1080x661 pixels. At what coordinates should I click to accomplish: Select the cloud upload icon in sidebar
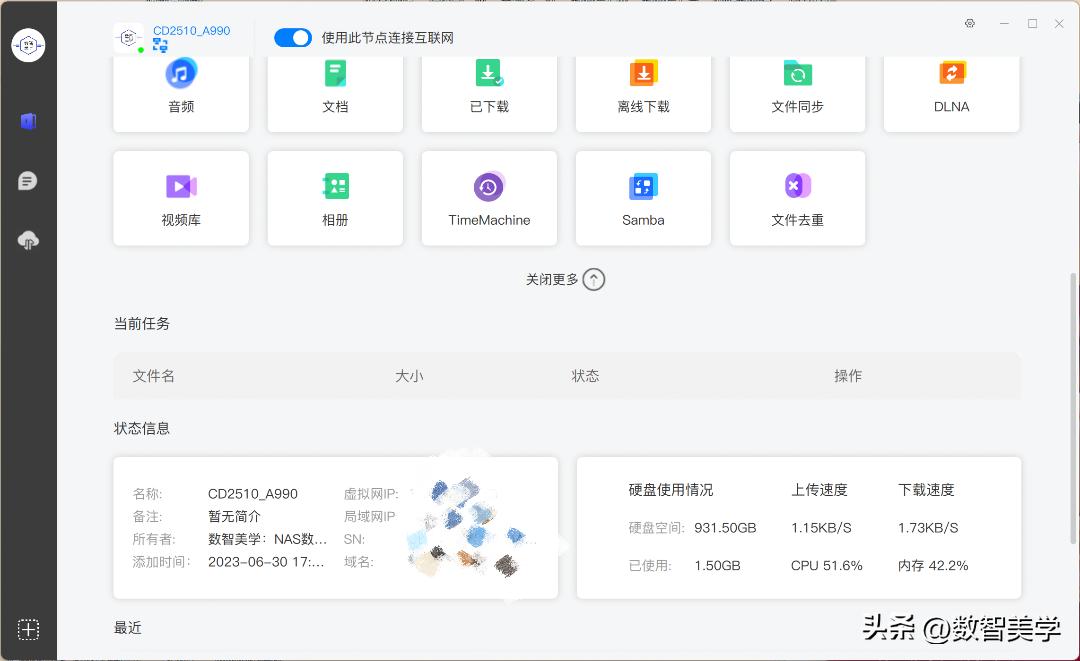(x=28, y=240)
